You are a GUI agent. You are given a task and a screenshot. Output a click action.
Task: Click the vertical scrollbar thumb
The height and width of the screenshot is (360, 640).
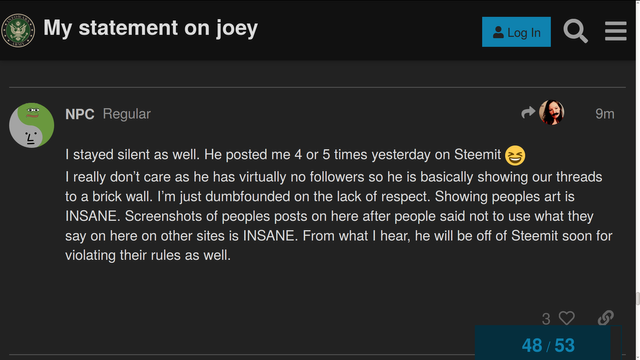638,299
